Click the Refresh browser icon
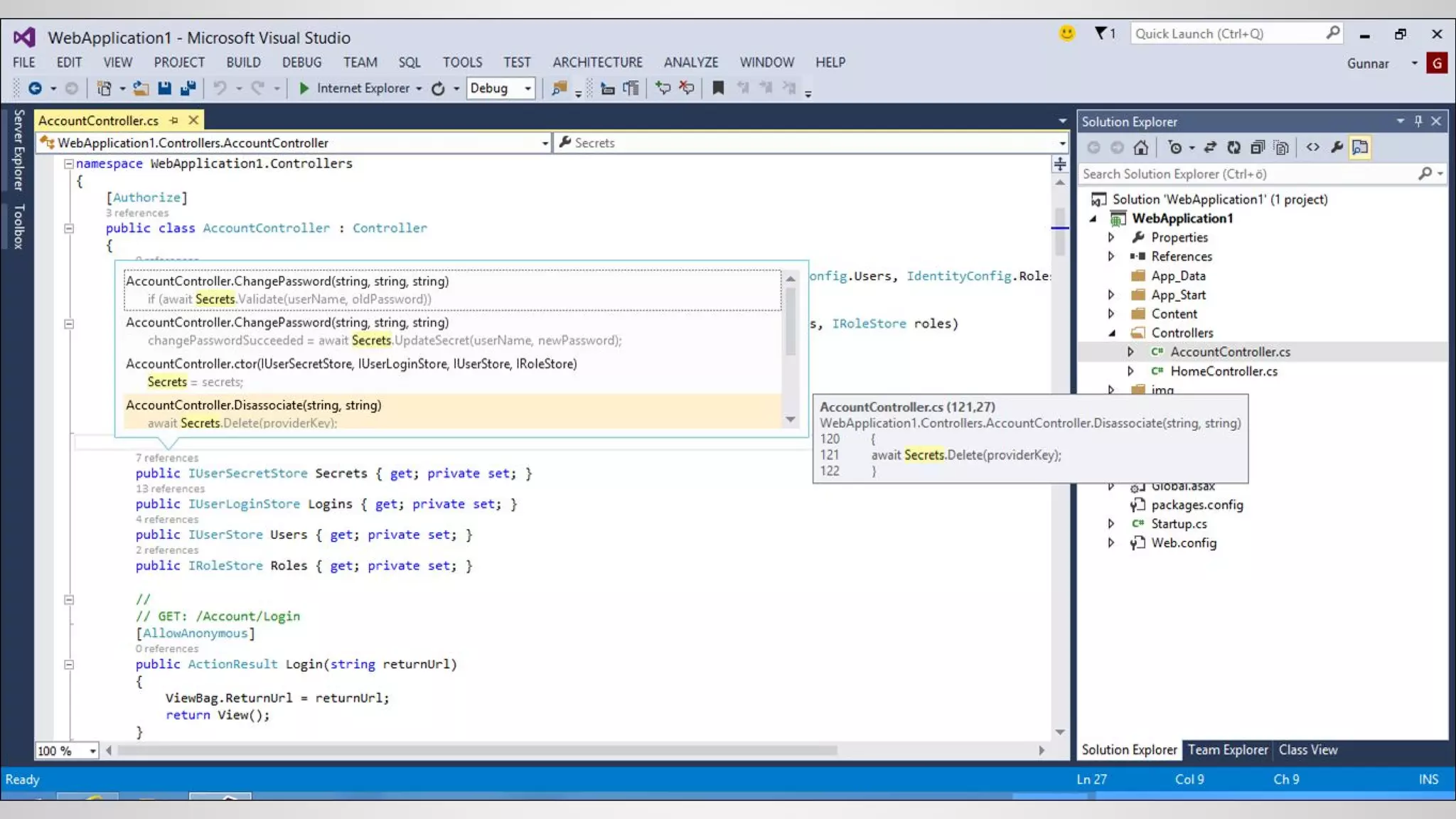The height and width of the screenshot is (819, 1456). (438, 88)
